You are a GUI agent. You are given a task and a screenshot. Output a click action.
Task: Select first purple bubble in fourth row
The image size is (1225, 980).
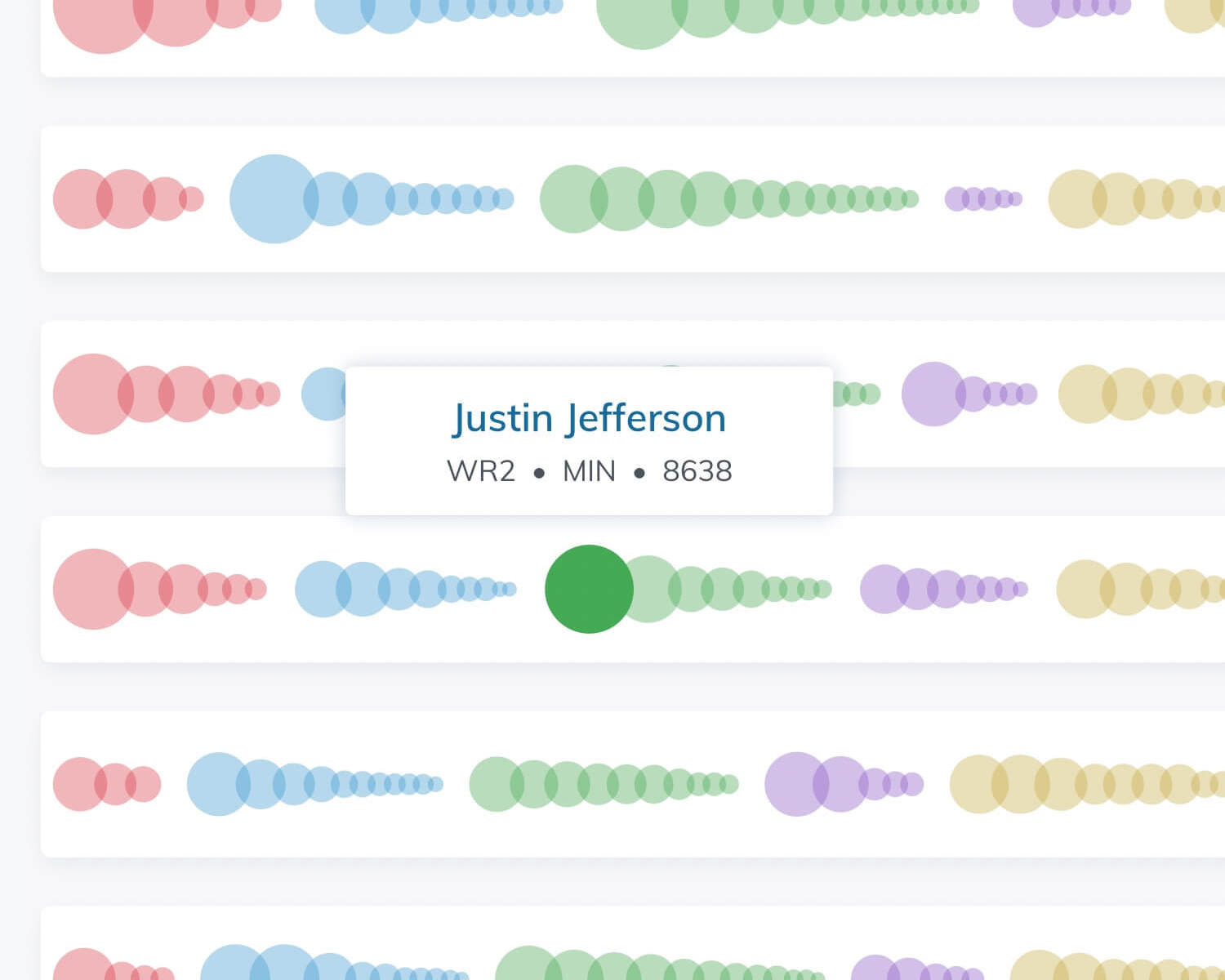pyautogui.click(x=884, y=589)
